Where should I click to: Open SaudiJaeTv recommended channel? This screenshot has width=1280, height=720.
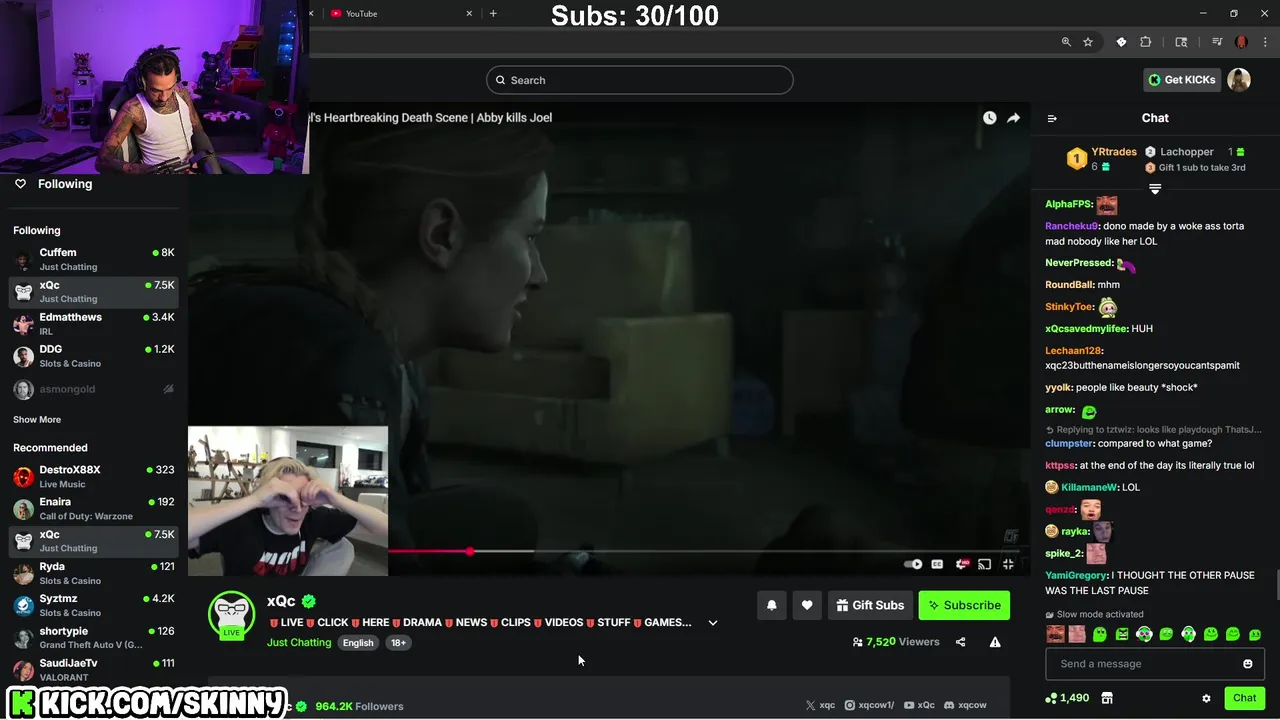[x=94, y=669]
